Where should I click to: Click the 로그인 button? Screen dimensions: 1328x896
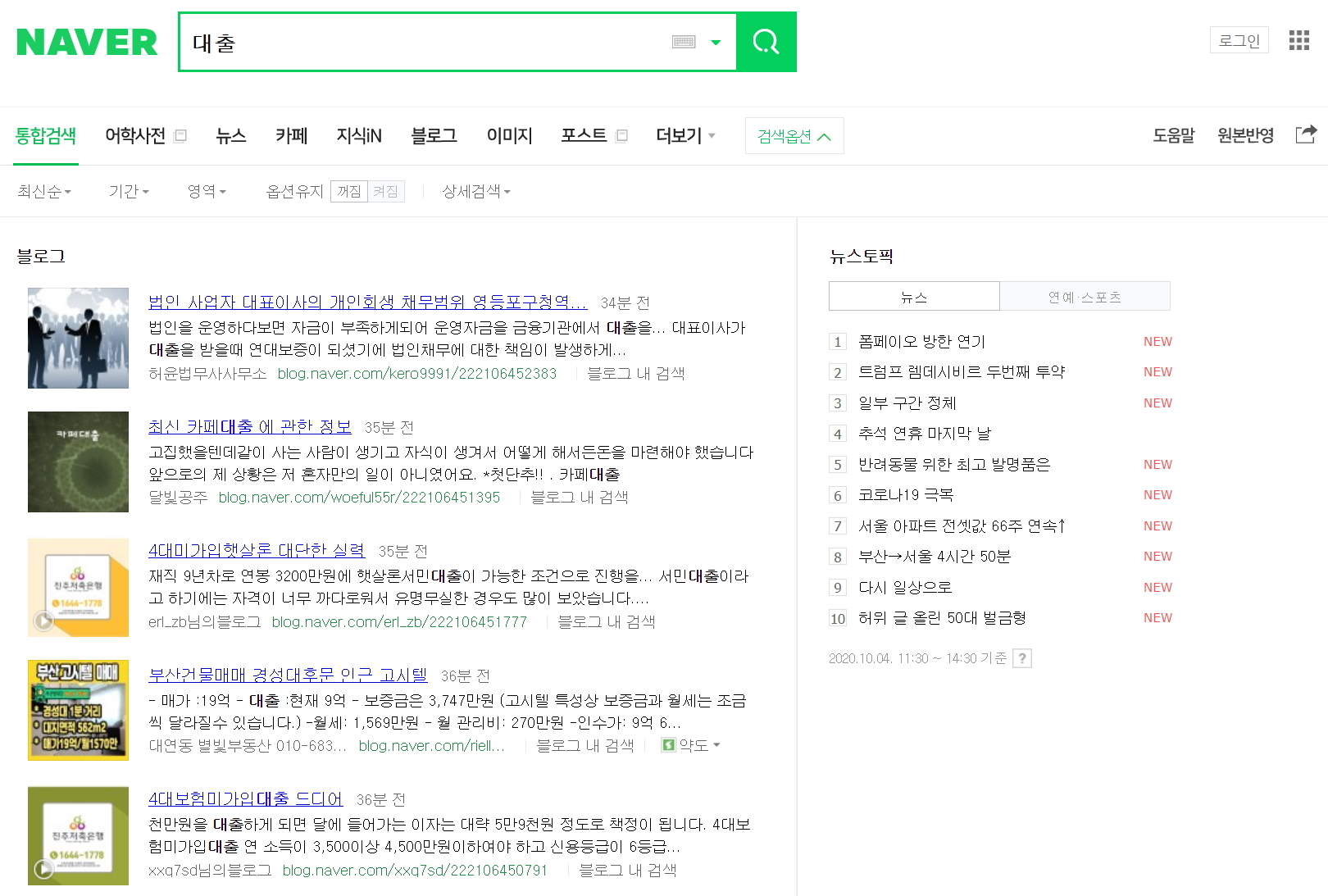(1239, 40)
